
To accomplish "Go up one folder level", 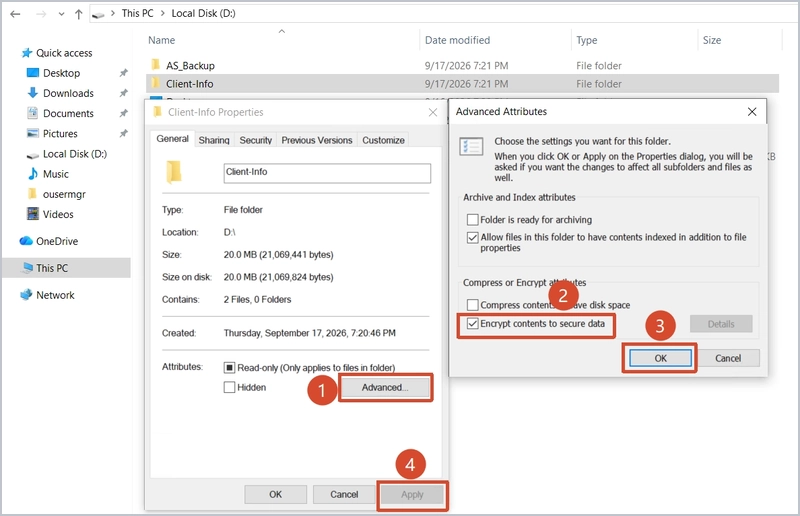I will tap(79, 14).
